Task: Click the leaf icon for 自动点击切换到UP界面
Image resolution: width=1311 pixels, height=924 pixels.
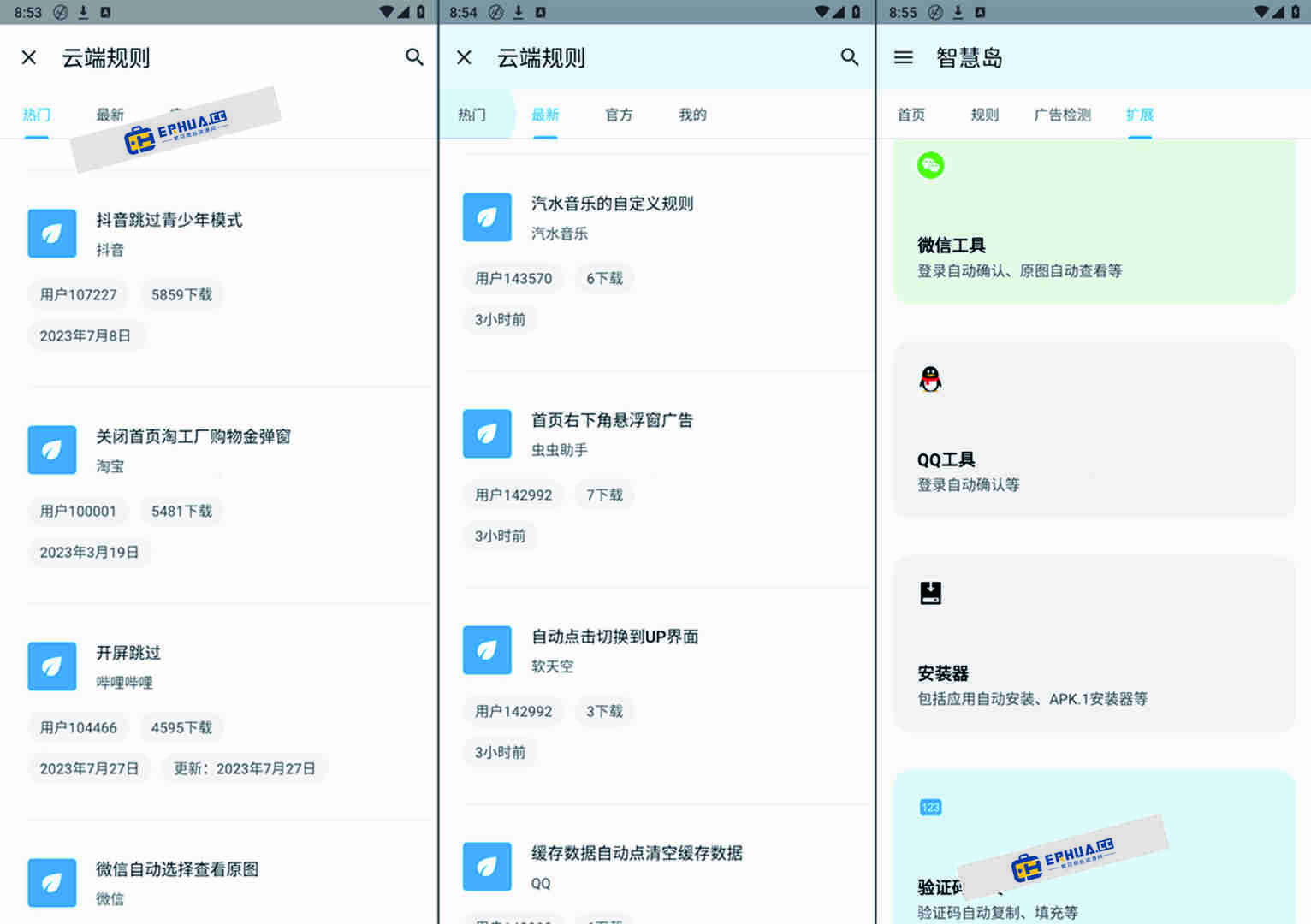Action: (x=487, y=650)
